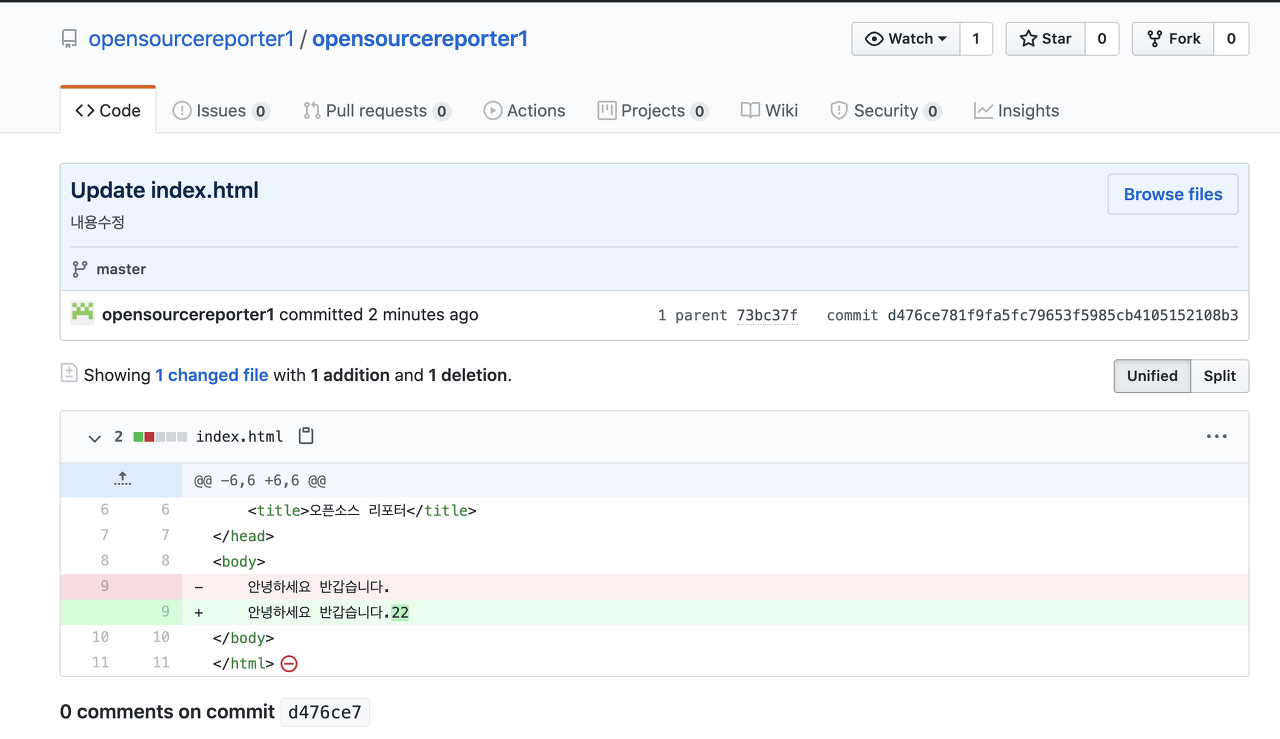
Task: Click the Projects board icon
Action: point(607,111)
